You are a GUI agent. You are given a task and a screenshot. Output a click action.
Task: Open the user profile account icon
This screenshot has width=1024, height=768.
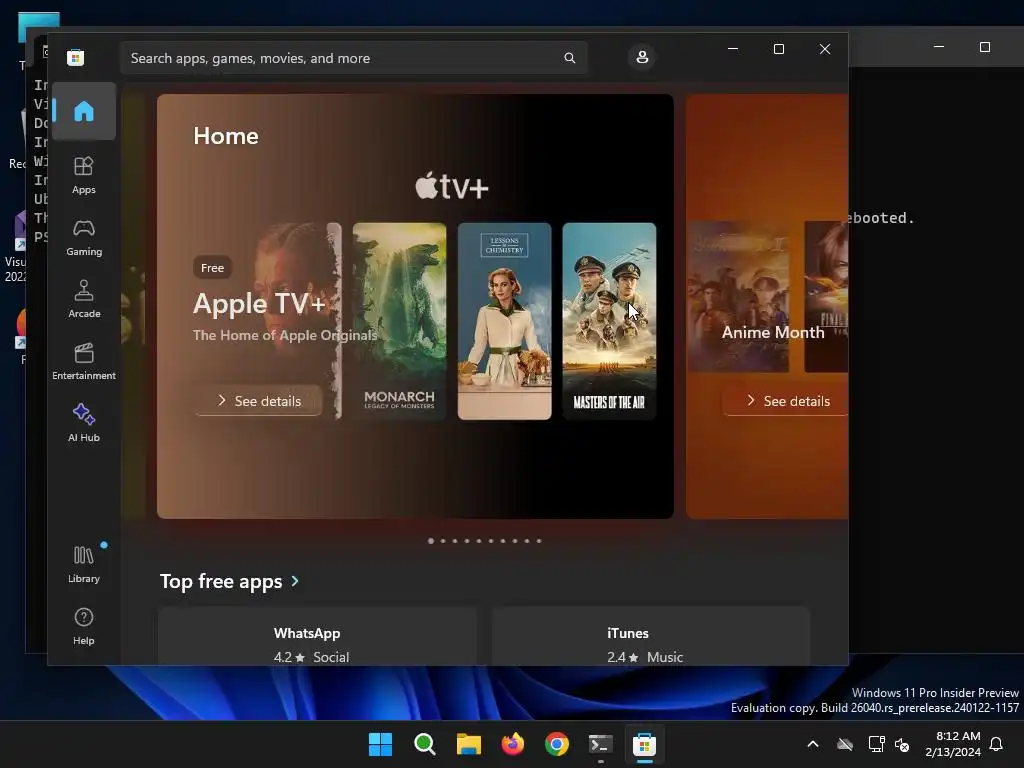642,57
